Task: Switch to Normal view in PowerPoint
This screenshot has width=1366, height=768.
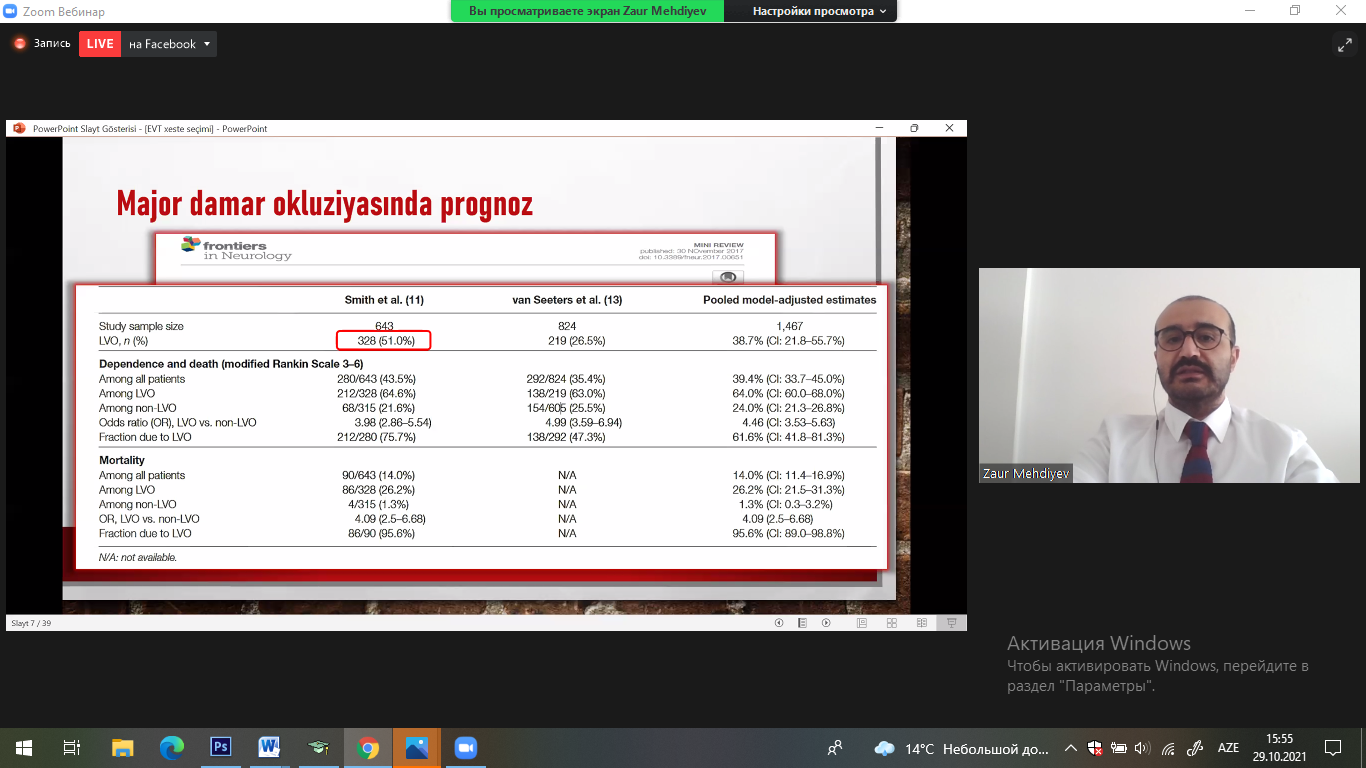Action: pyautogui.click(x=862, y=623)
